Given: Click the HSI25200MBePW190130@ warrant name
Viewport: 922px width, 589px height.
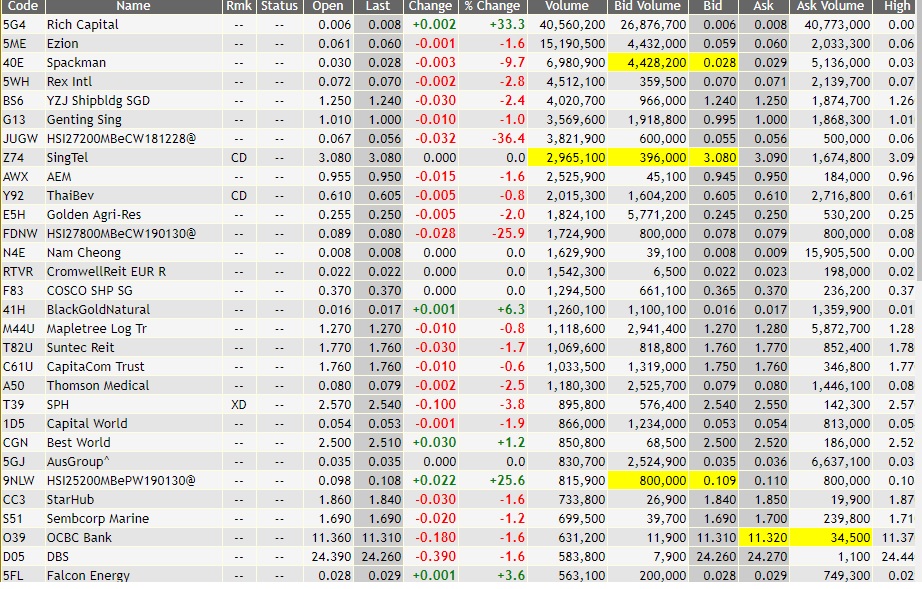Looking at the screenshot, I should [121, 480].
